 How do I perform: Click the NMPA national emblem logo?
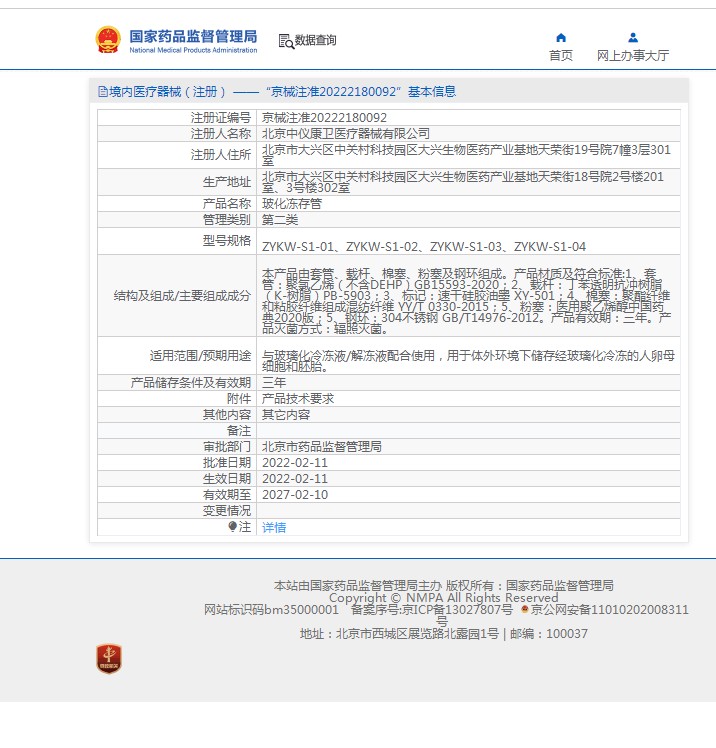[108, 40]
